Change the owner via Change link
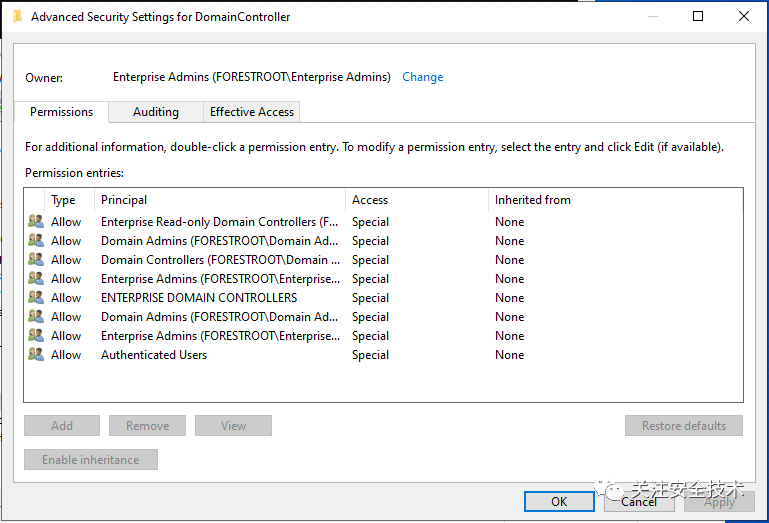This screenshot has width=769, height=523. 422,77
